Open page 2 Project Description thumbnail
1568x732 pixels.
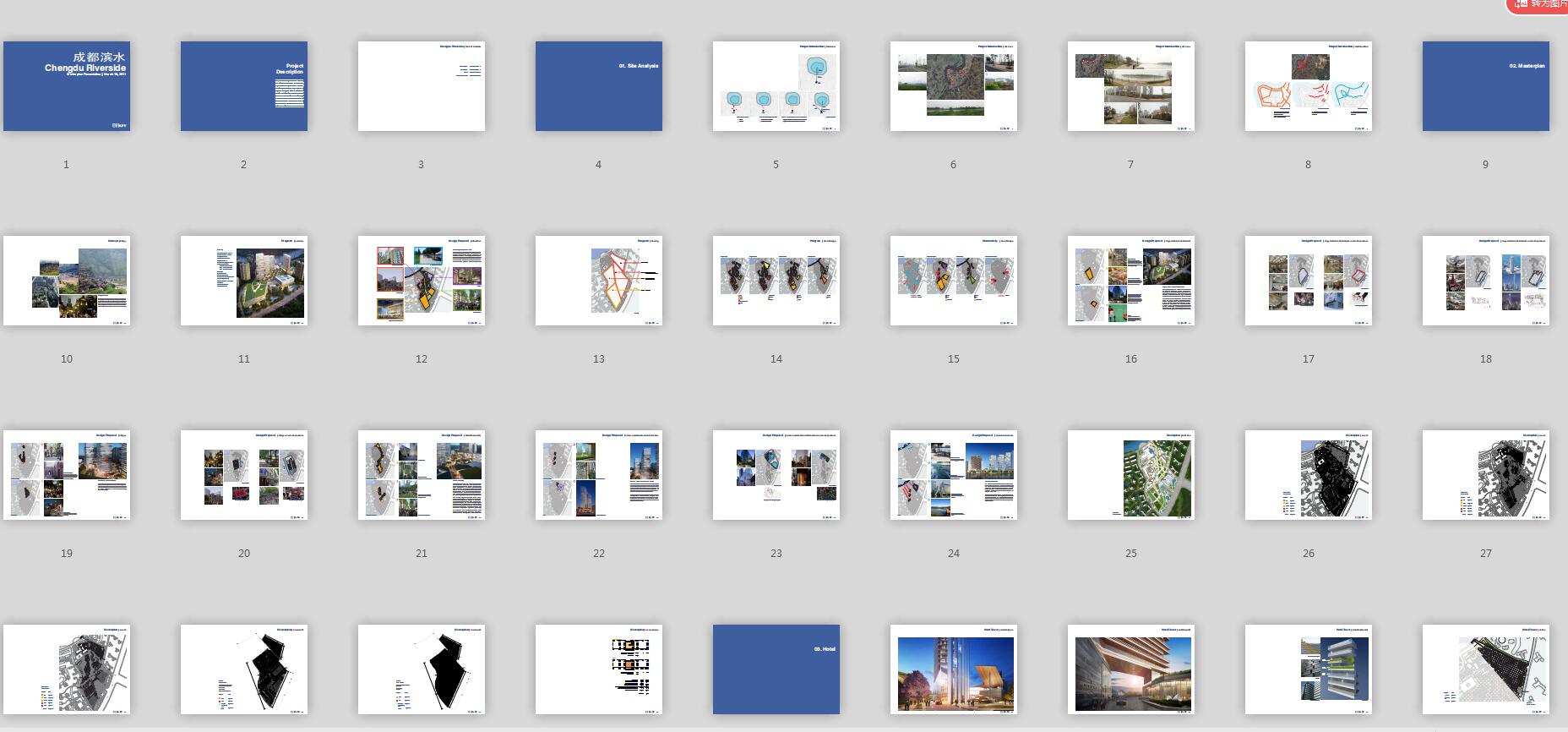tap(244, 86)
